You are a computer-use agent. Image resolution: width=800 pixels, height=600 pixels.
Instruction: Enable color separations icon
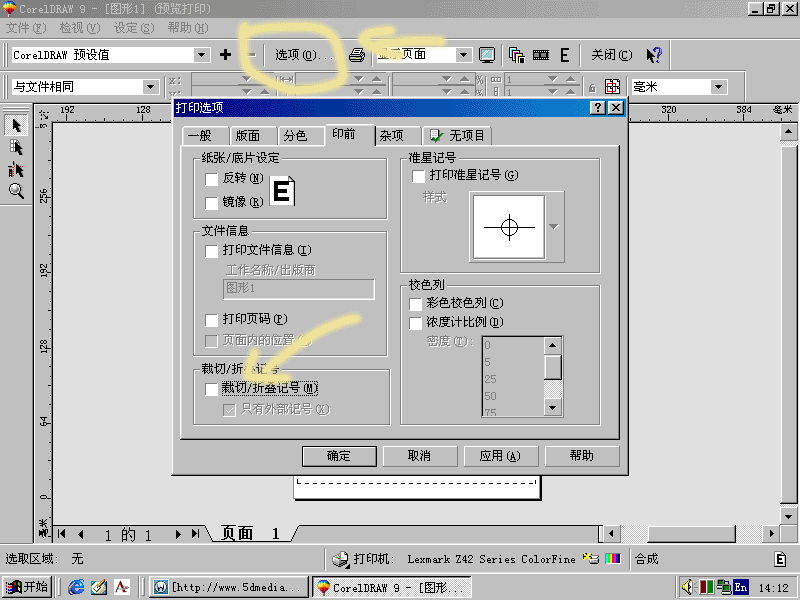tap(516, 55)
